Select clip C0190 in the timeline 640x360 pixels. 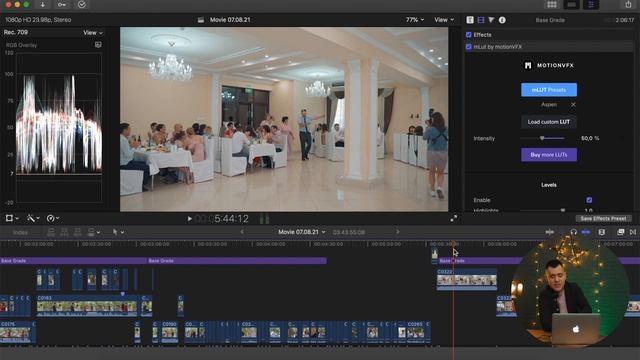tap(169, 332)
